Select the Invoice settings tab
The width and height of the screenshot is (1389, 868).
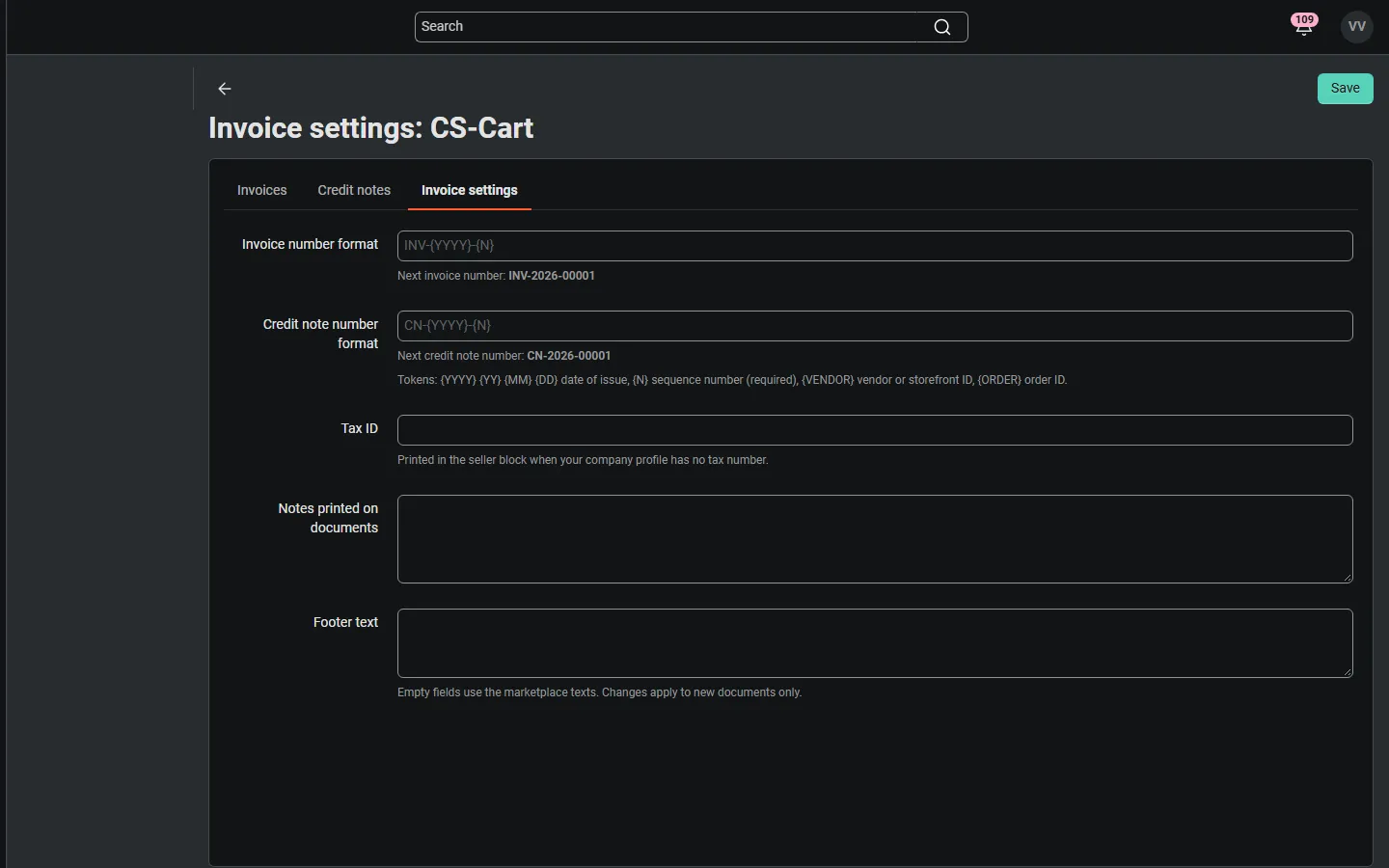470,190
